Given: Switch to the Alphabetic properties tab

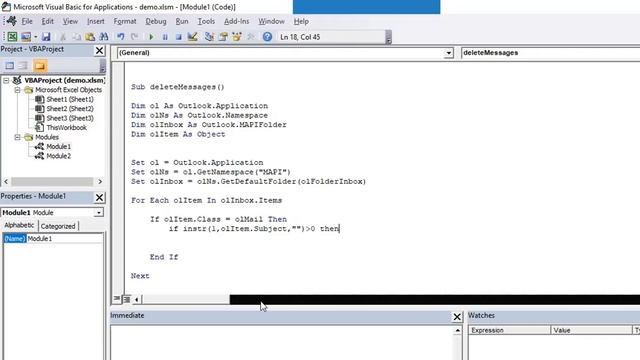Looking at the screenshot, I should pyautogui.click(x=19, y=225).
